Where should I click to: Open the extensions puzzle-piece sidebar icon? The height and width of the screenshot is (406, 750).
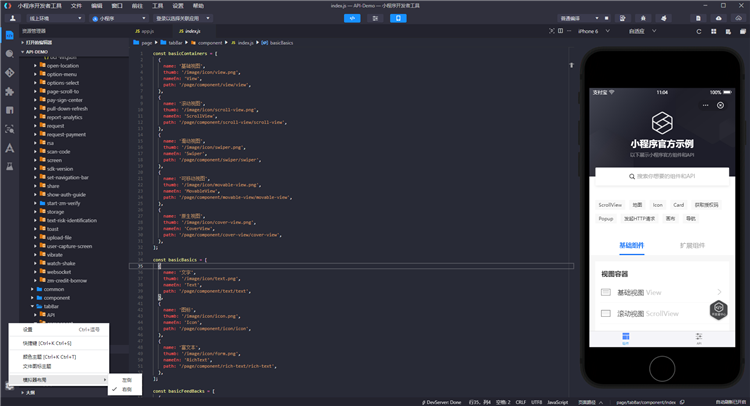coord(9,91)
